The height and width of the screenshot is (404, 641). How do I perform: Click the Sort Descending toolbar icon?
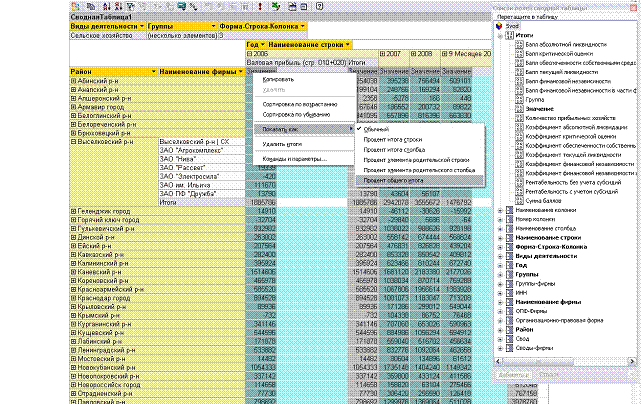click(x=118, y=7)
